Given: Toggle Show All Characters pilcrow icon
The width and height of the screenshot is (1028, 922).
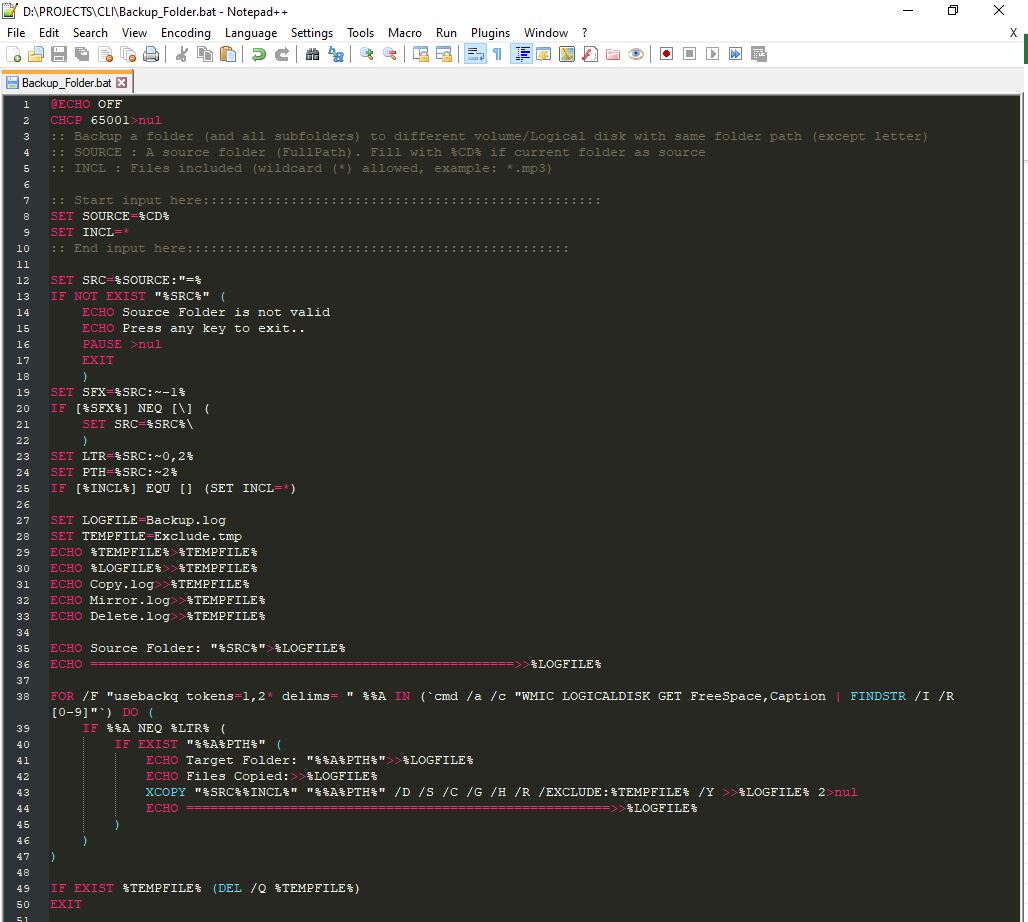Looking at the screenshot, I should tap(498, 54).
